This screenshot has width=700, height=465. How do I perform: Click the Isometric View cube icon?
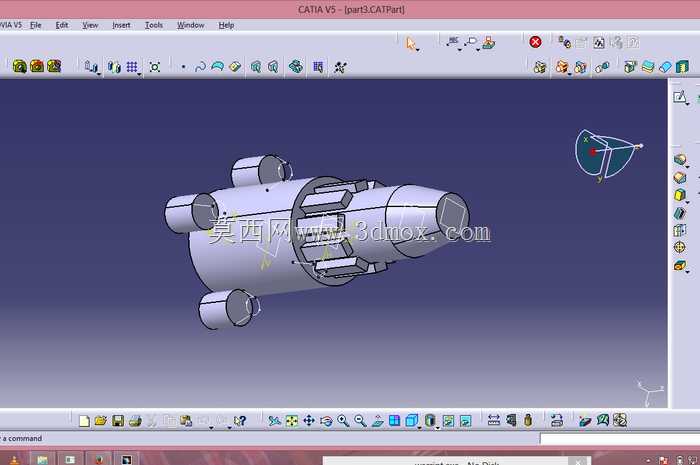pos(411,421)
